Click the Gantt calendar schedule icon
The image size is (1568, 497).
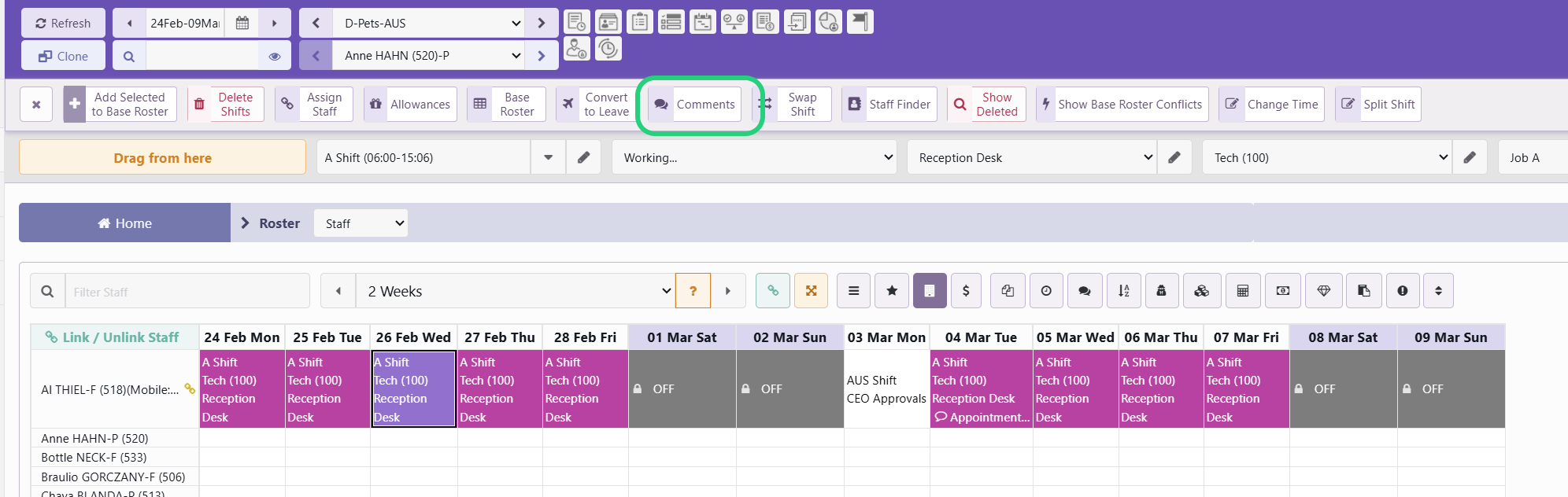coord(702,22)
